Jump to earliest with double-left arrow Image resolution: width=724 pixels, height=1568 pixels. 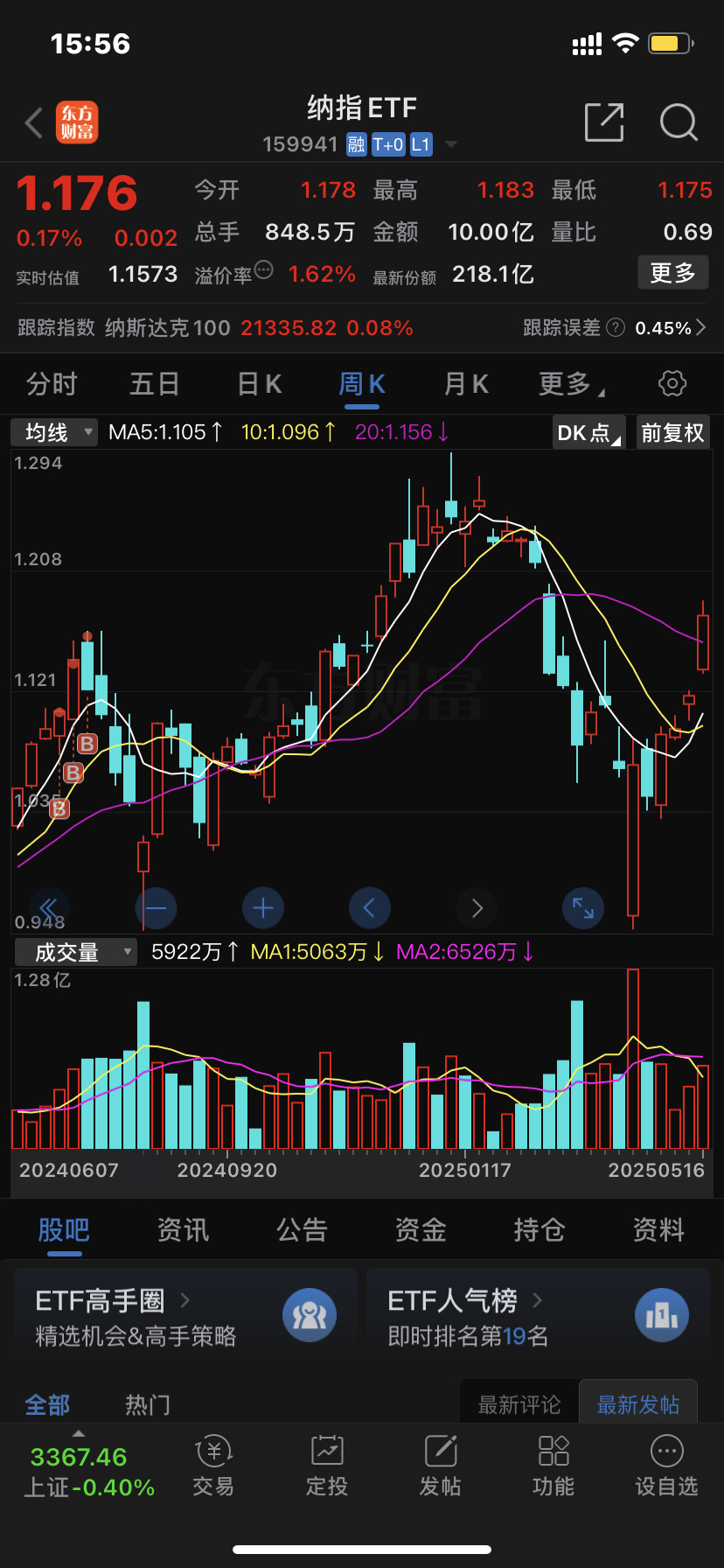pyautogui.click(x=48, y=908)
